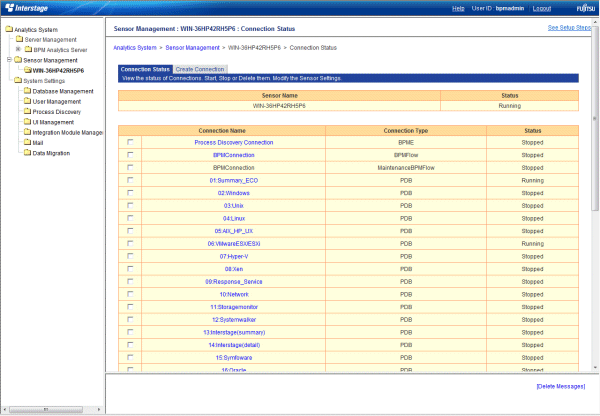600x416 pixels.
Task: Open the Process Discovery Connection link
Action: coord(234,142)
